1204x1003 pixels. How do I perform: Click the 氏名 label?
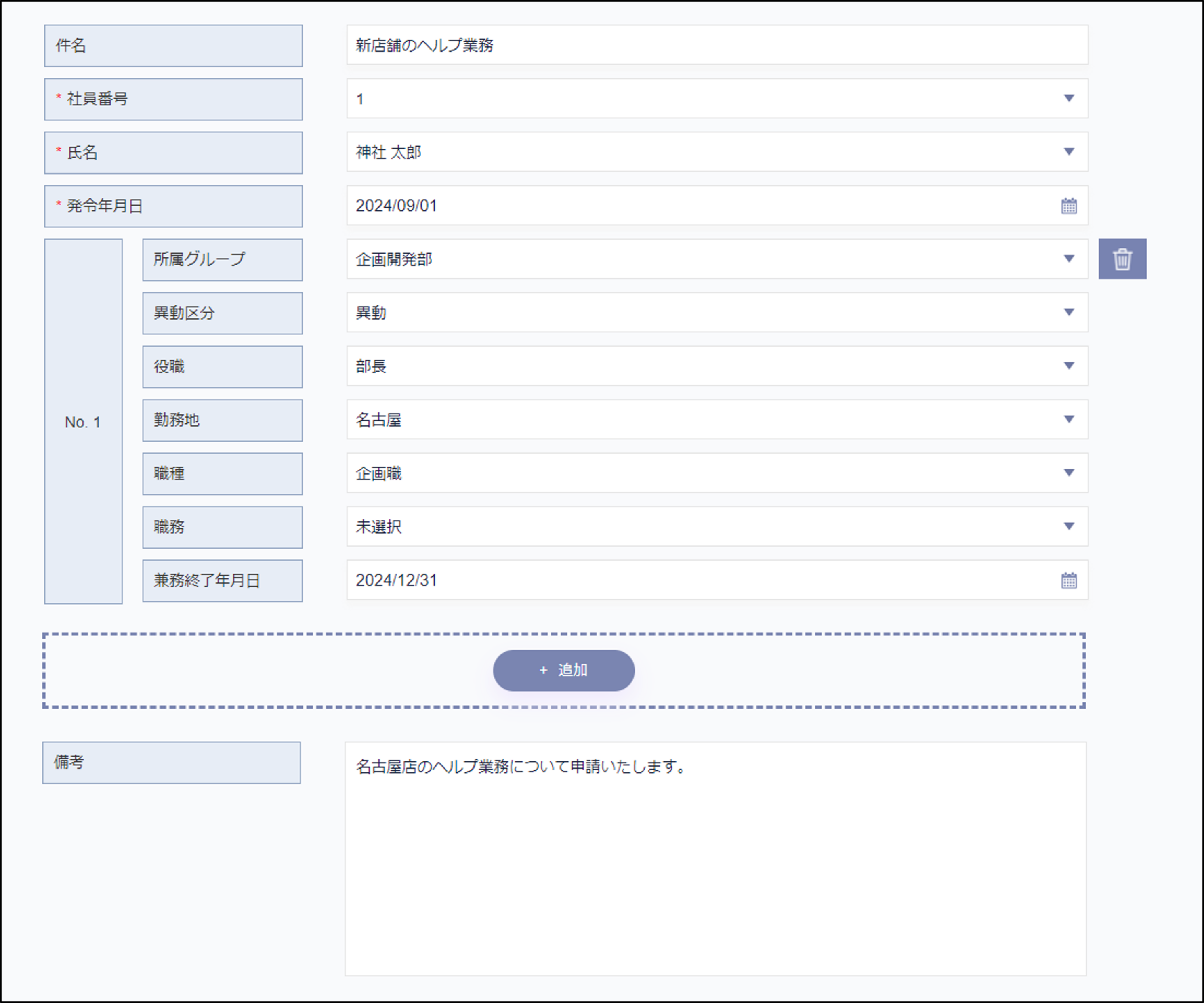coord(173,153)
